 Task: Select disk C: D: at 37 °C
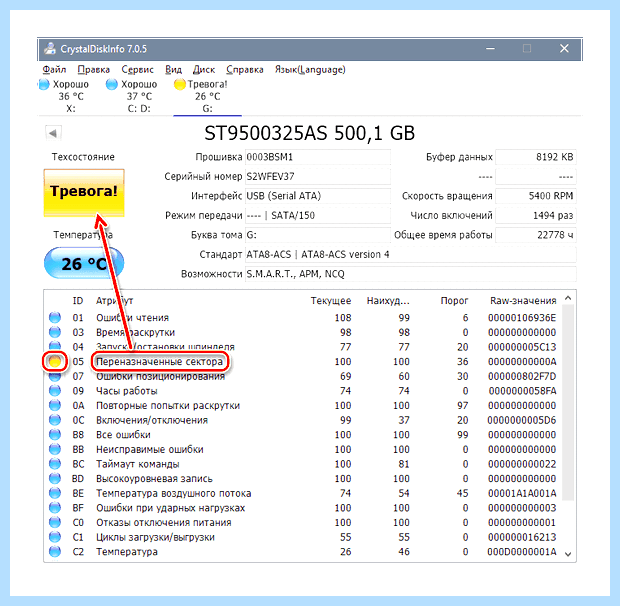tap(133, 96)
